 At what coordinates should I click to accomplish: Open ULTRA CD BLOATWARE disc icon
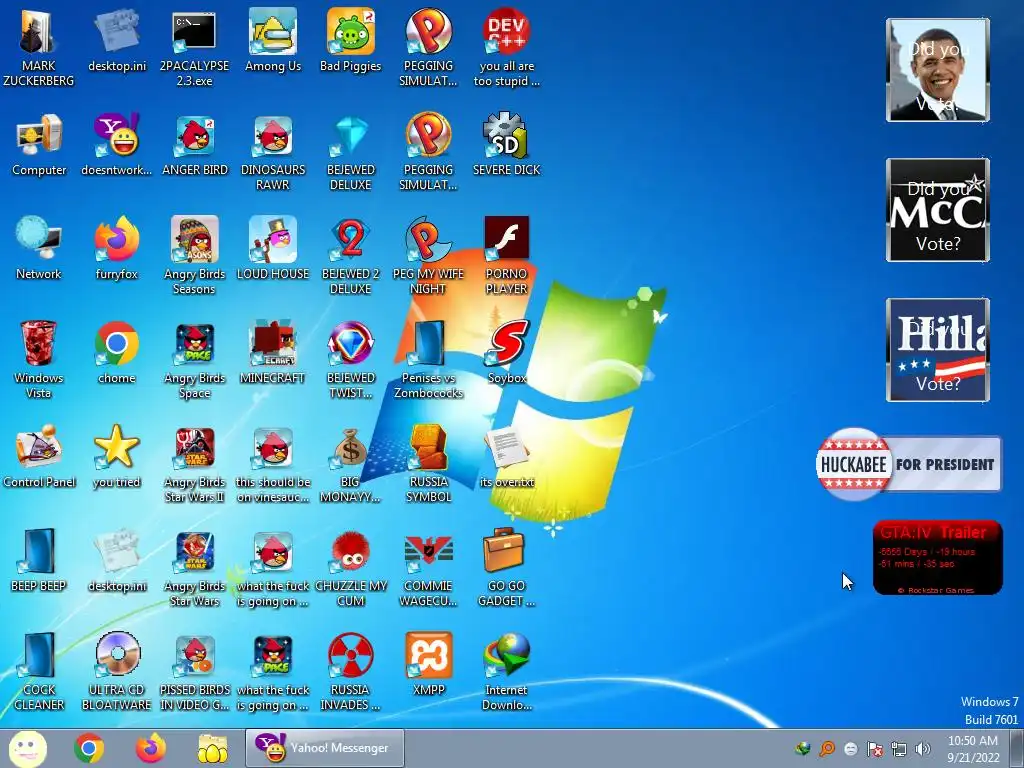click(x=116, y=671)
